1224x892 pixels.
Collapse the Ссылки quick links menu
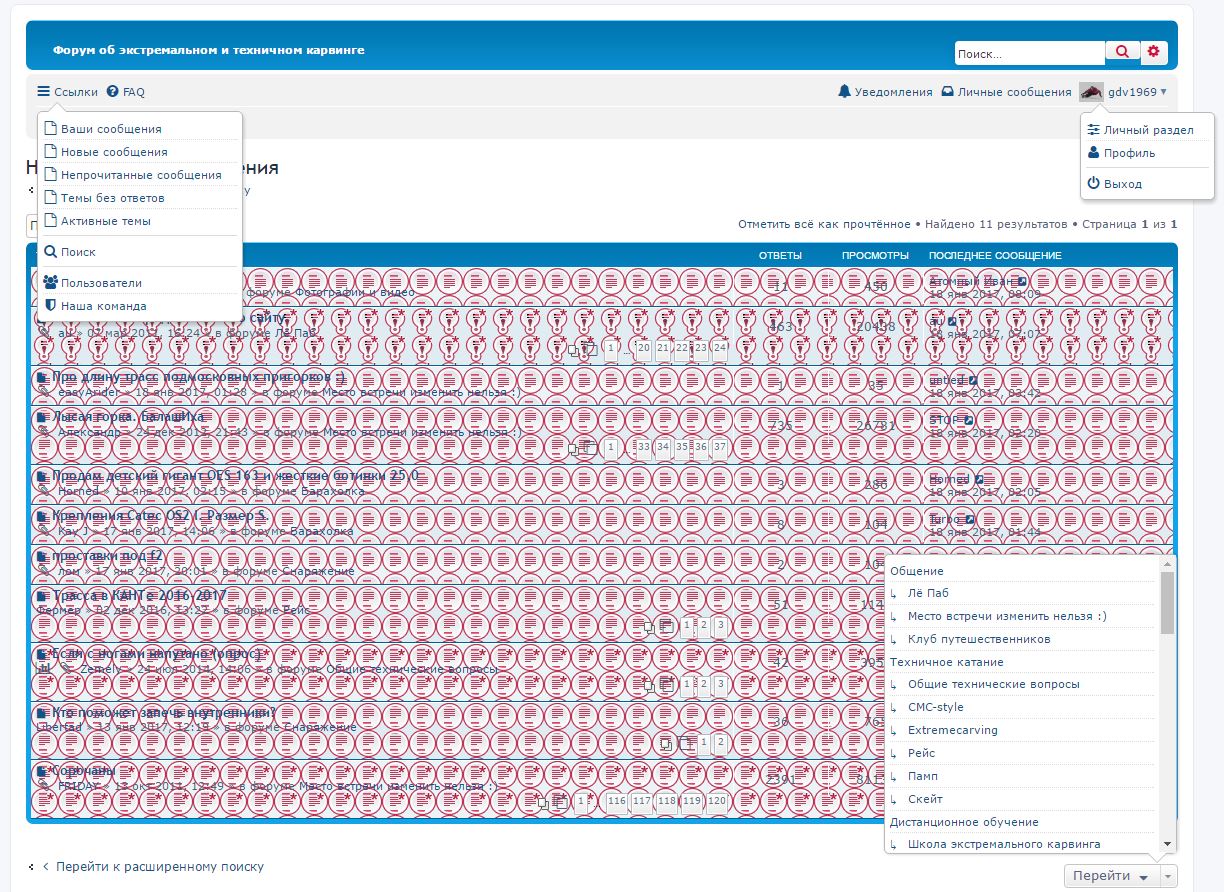point(68,92)
